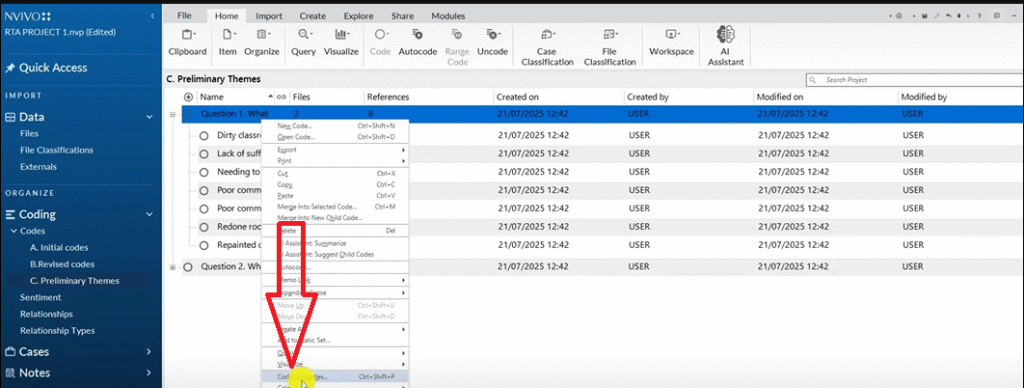Switch to the Explore tab

(358, 16)
